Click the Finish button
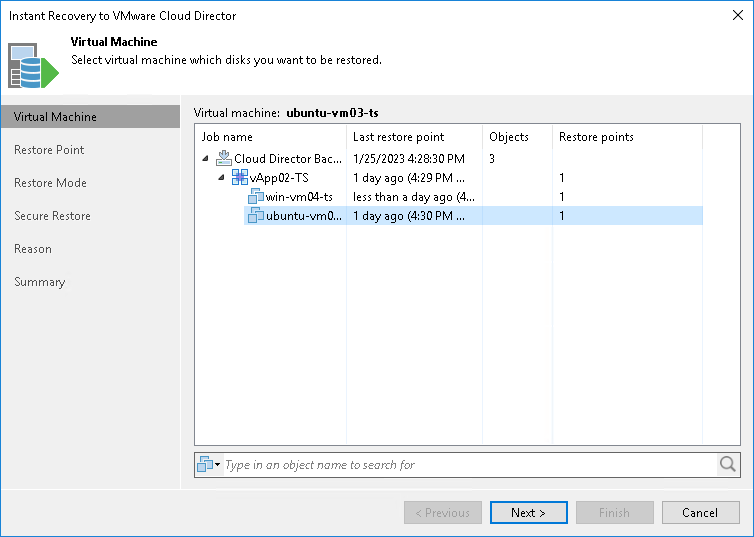Screen dimensions: 754x537 [x=614, y=512]
